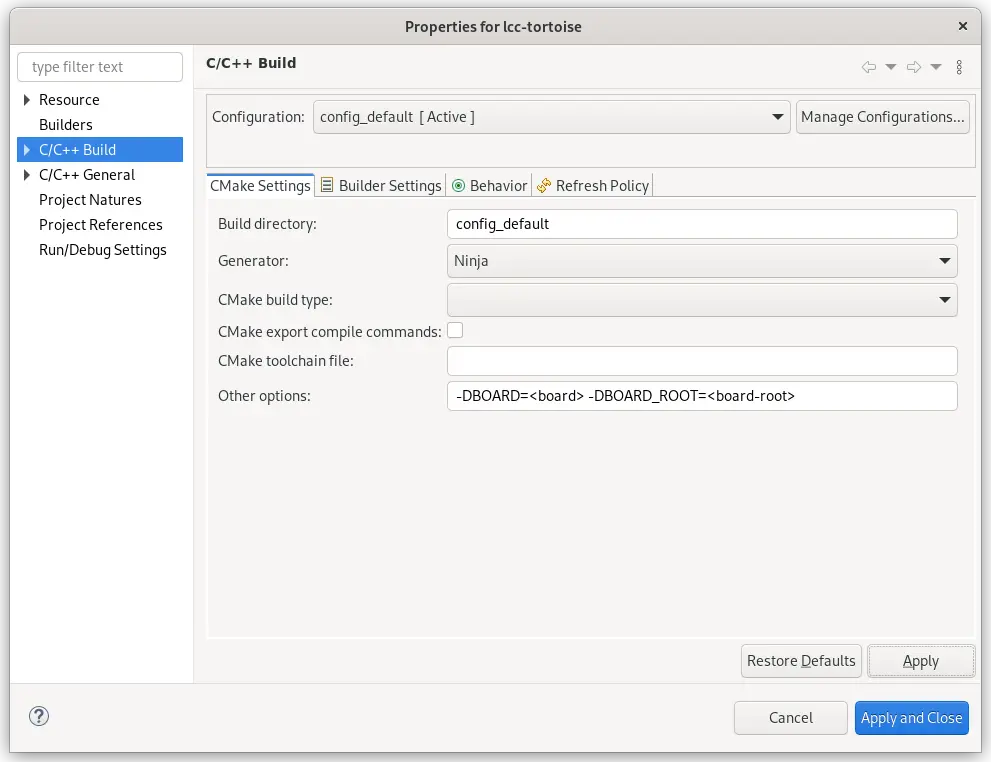Switch to the Behavior tab
Viewport: 991px width, 762px height.
[x=496, y=185]
